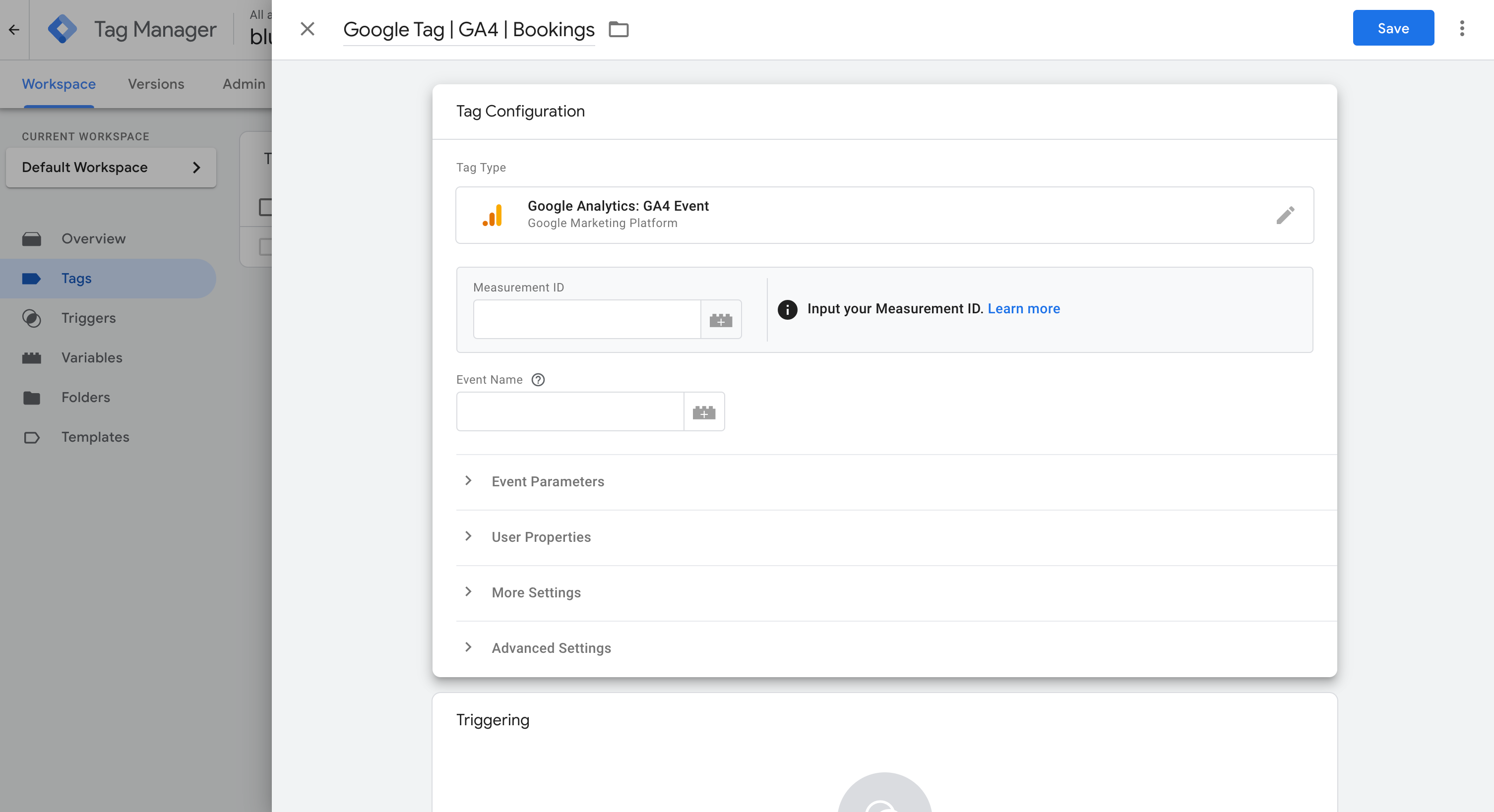This screenshot has width=1494, height=812.
Task: Switch to the Workspace tab
Action: [59, 84]
